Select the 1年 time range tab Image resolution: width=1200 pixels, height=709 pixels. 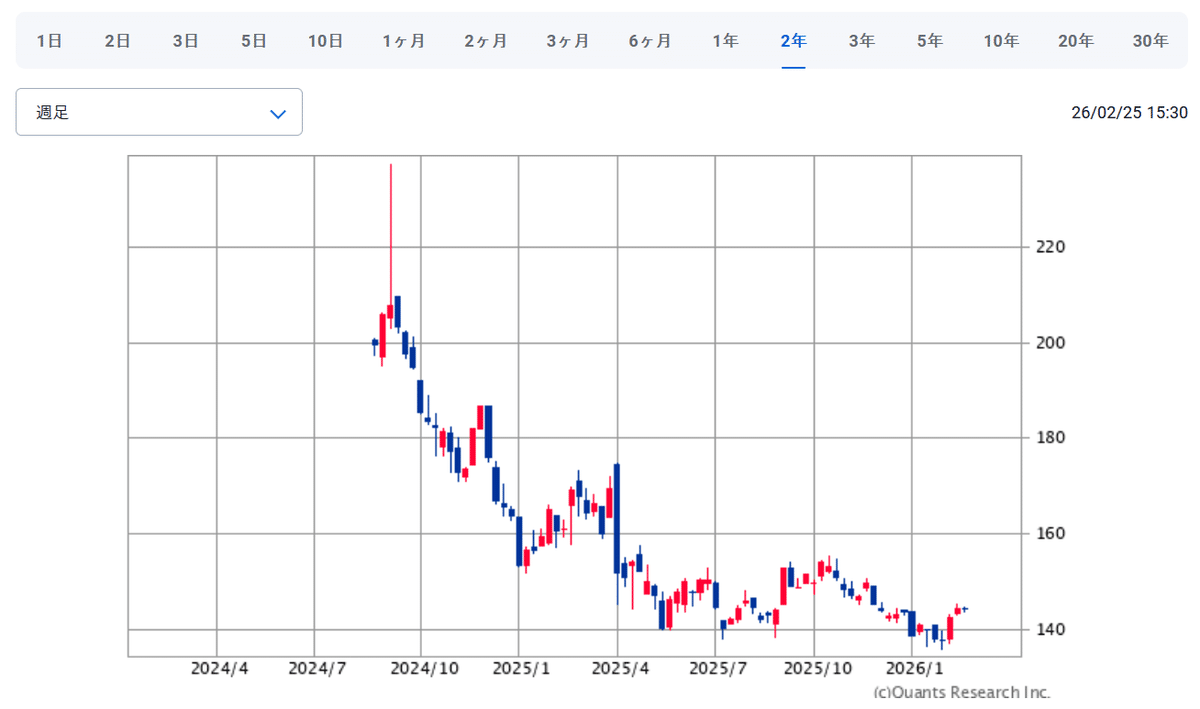(x=726, y=41)
